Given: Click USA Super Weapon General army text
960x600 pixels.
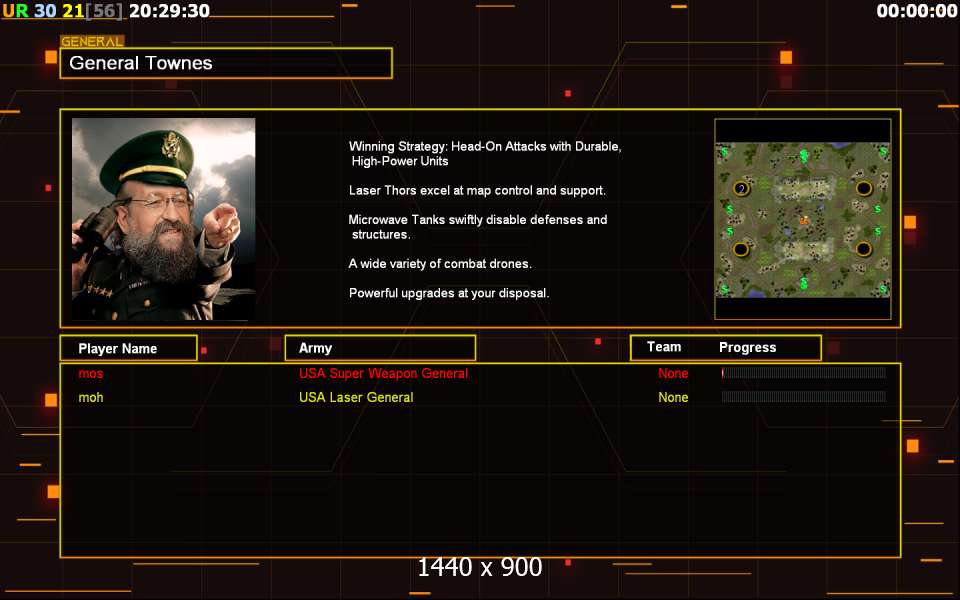Looking at the screenshot, I should (383, 373).
